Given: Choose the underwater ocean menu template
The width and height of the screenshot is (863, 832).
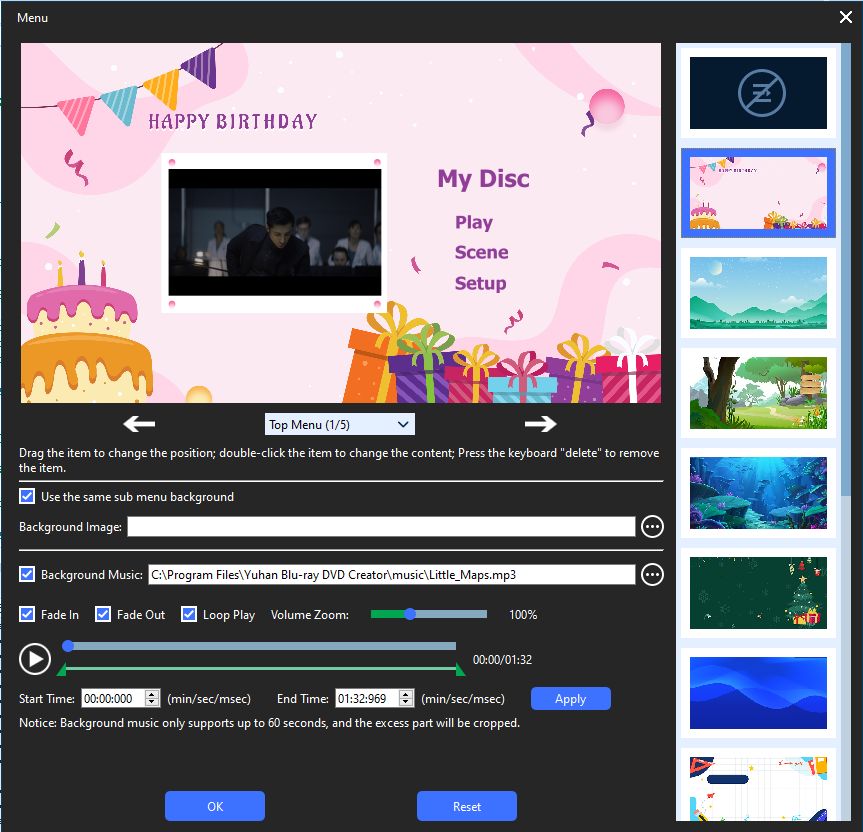Looking at the screenshot, I should click(x=756, y=492).
